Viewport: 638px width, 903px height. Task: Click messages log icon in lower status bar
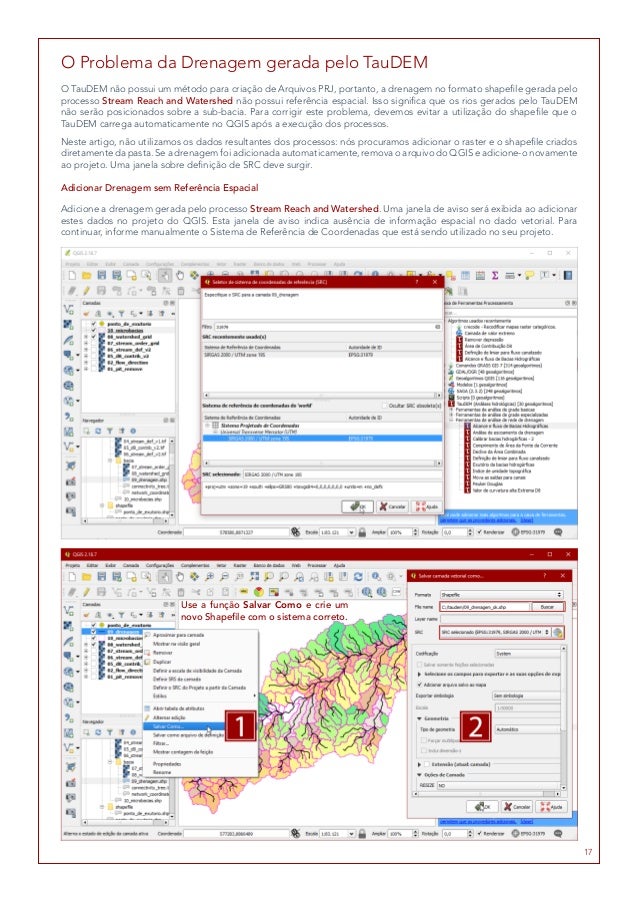(x=557, y=833)
